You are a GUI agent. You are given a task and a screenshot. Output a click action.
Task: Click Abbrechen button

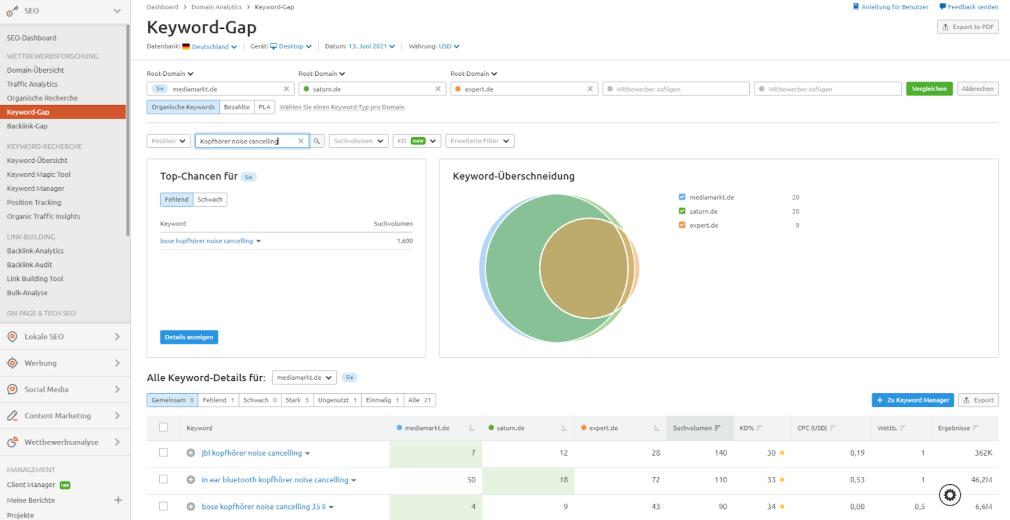(x=978, y=89)
